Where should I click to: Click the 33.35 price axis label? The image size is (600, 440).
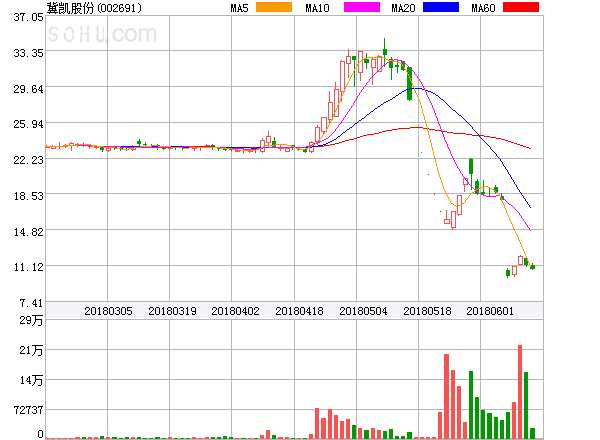(x=28, y=53)
